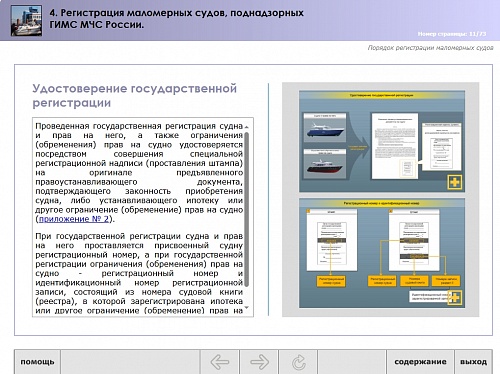
Task: Click the paragraph starting При государственной регистрации
Action: [139, 273]
